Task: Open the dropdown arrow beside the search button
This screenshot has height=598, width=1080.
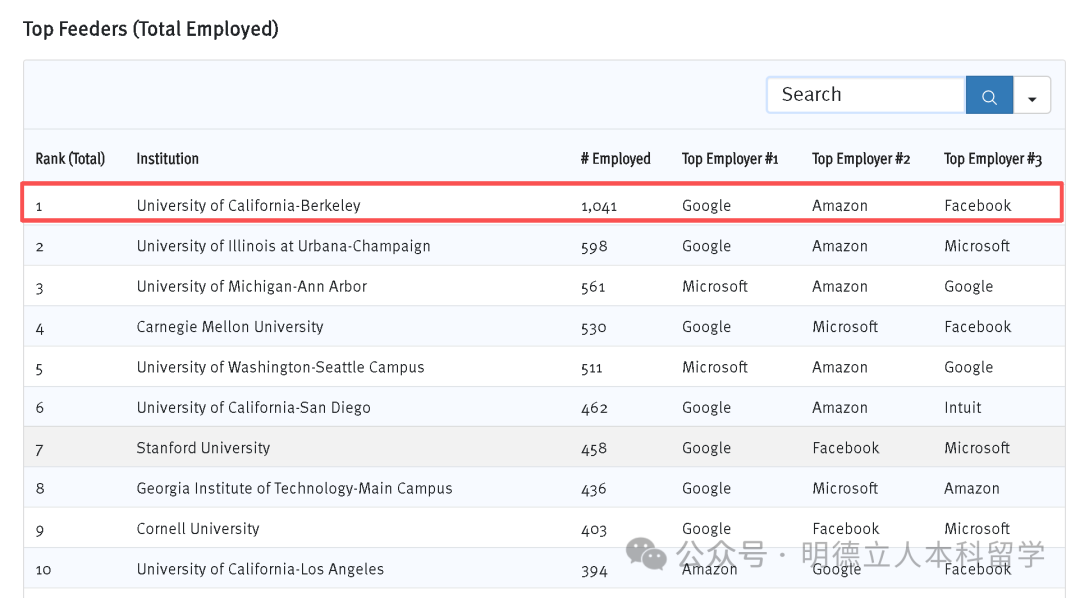Action: [x=1032, y=95]
